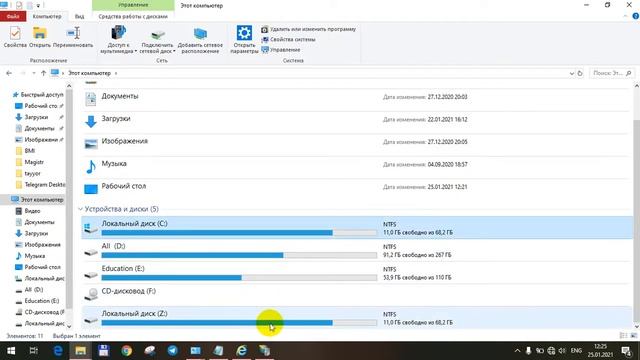Click the search field Поиск
The image size is (640, 360).
tap(611, 73)
